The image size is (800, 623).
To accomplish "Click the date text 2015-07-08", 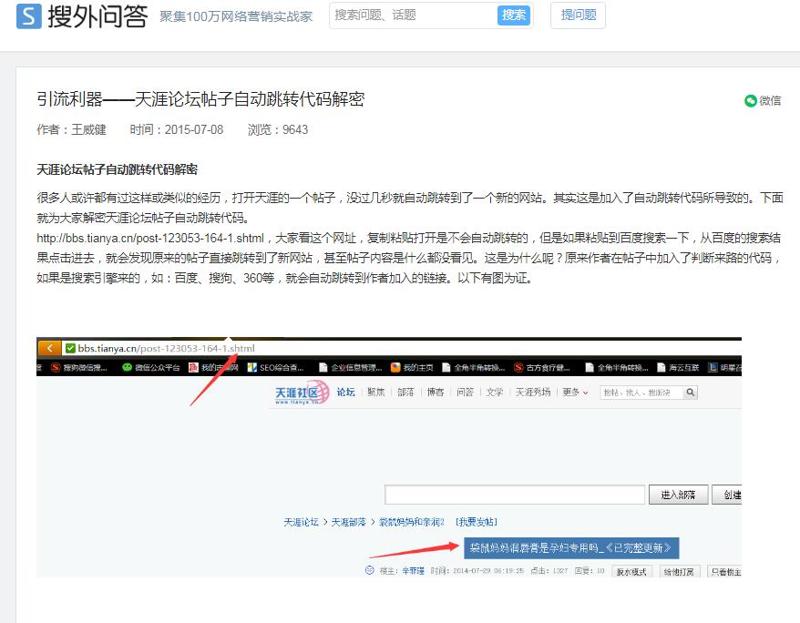I will coord(194,130).
